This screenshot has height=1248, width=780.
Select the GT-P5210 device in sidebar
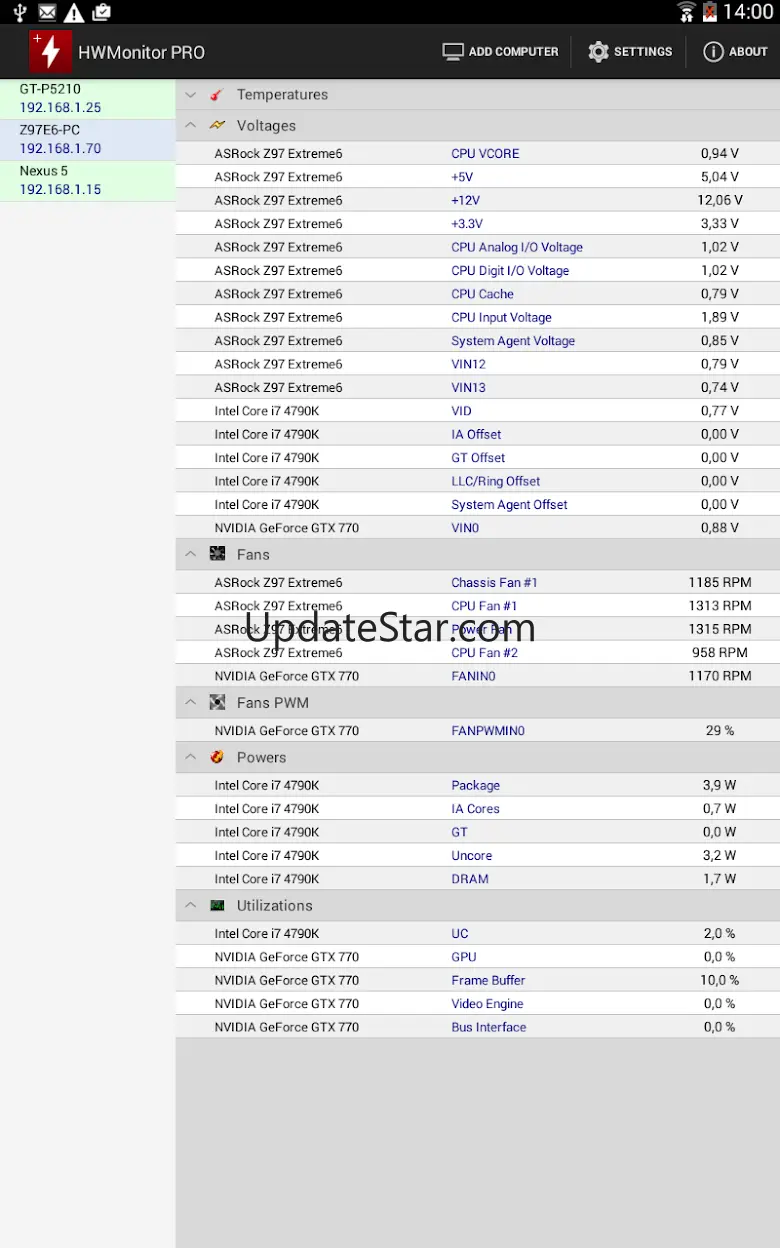coord(88,99)
